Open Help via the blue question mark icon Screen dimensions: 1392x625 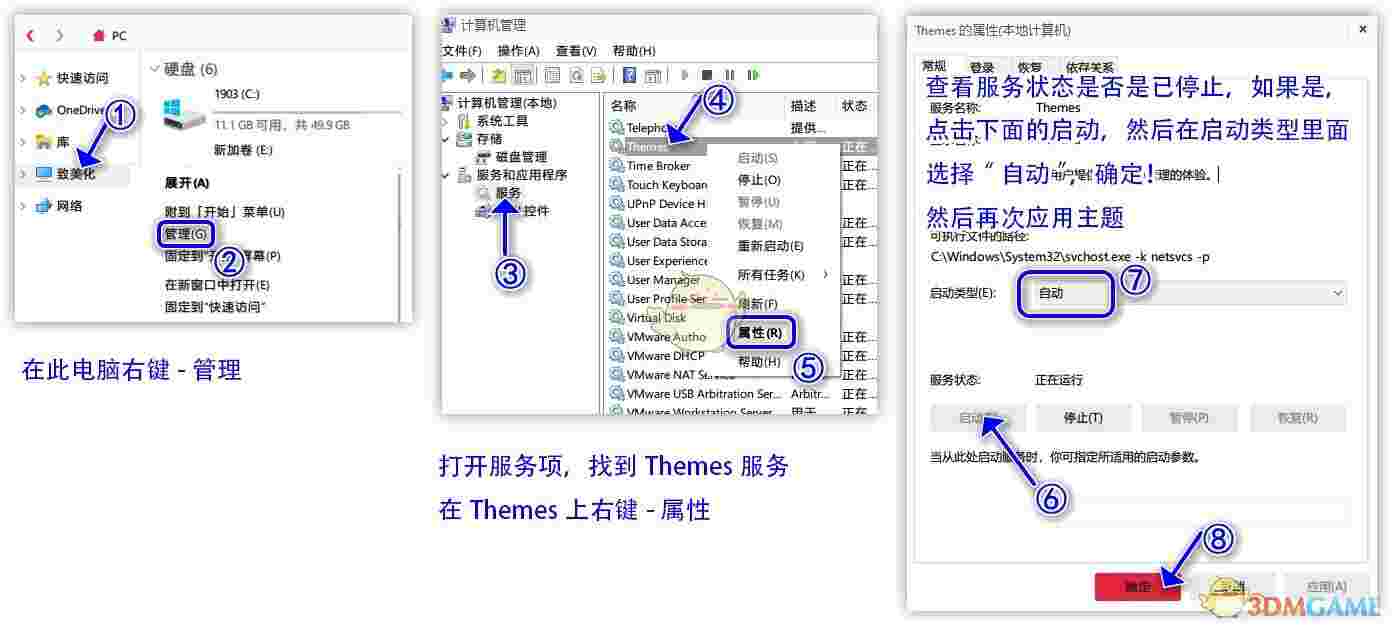click(x=629, y=74)
